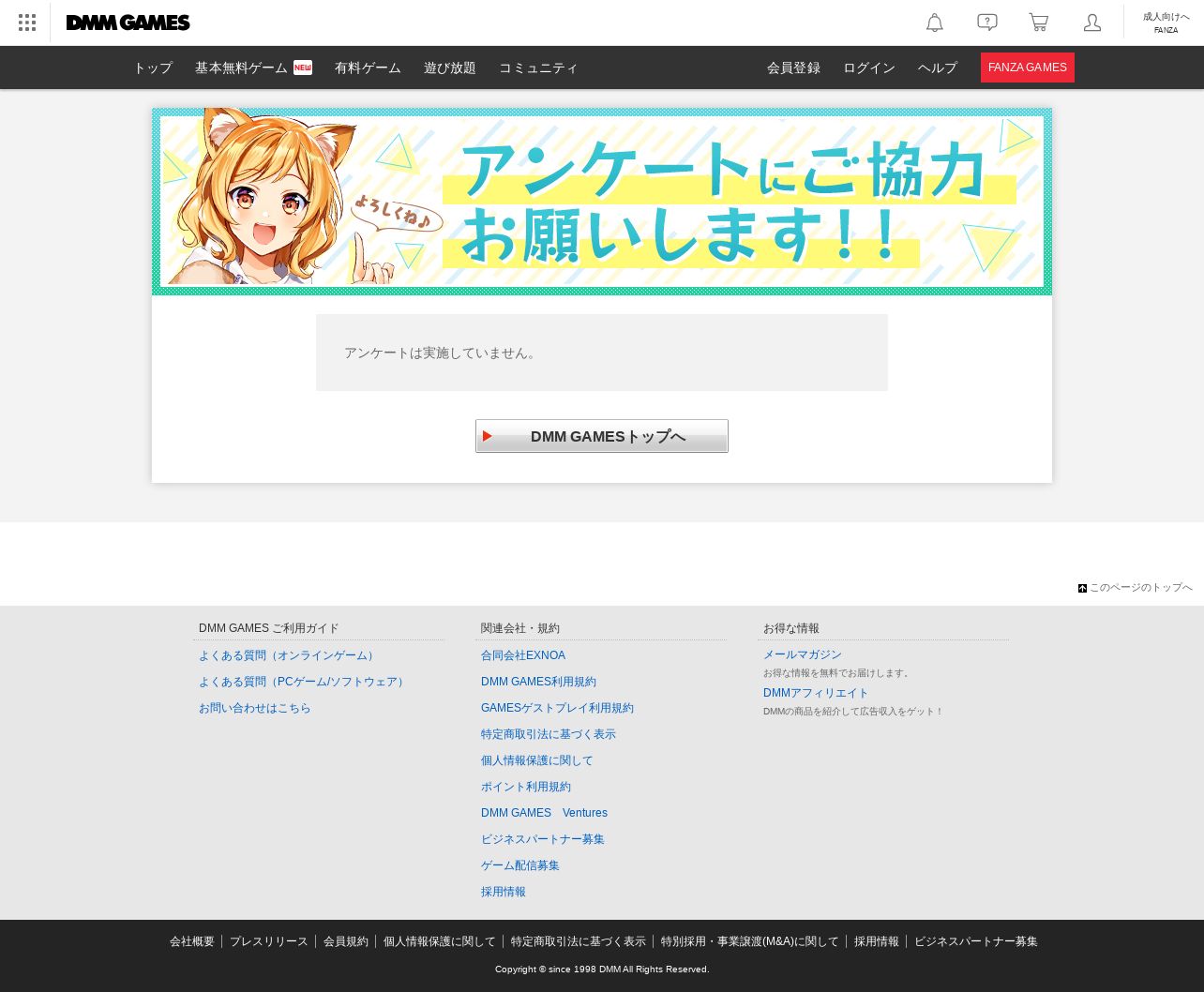Open the ビジネスパートナー募集 link in column

tap(543, 839)
